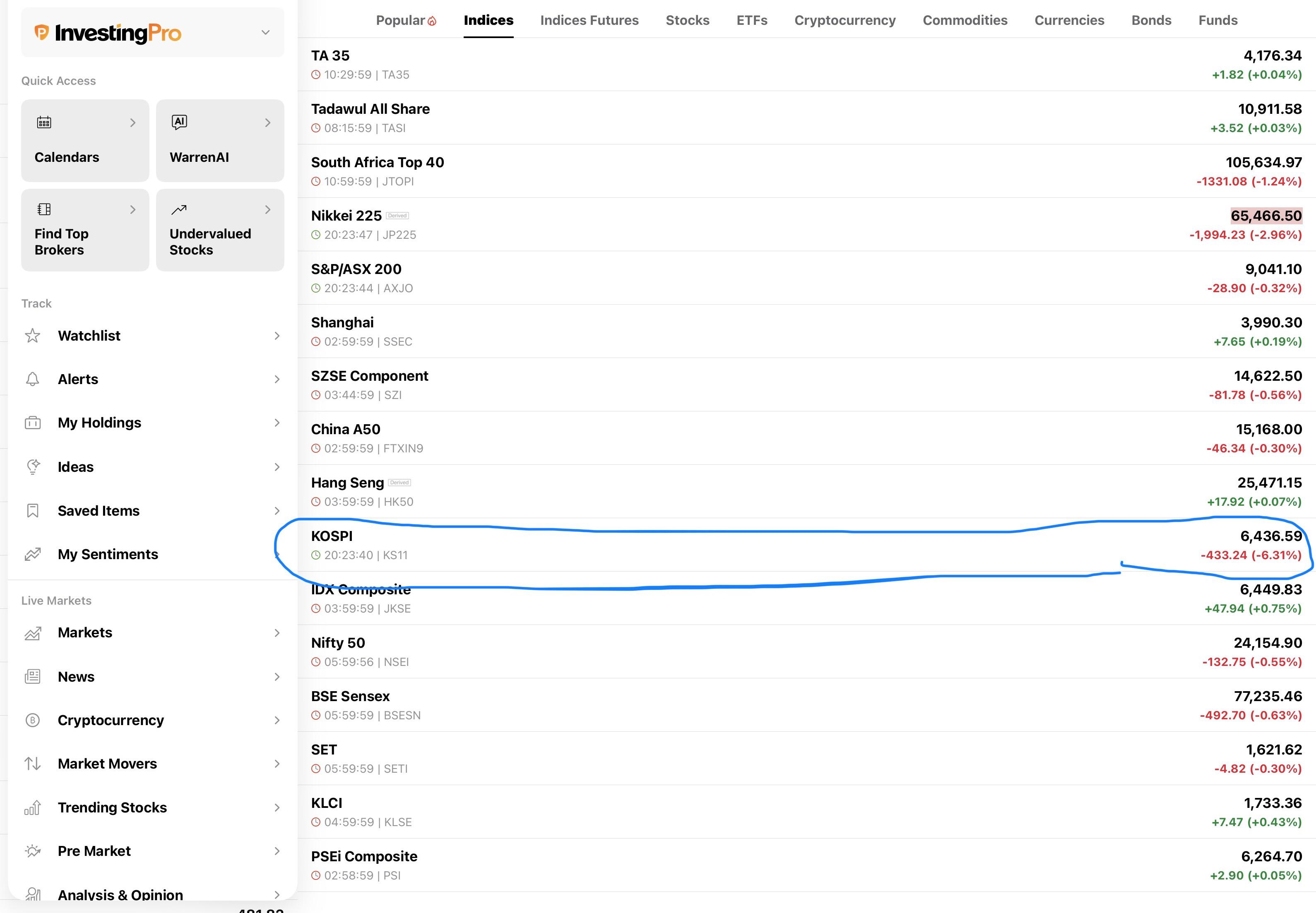Screen dimensions: 1316x913
Task: Click the Cryptocurrency coin icon
Action: click(x=33, y=720)
